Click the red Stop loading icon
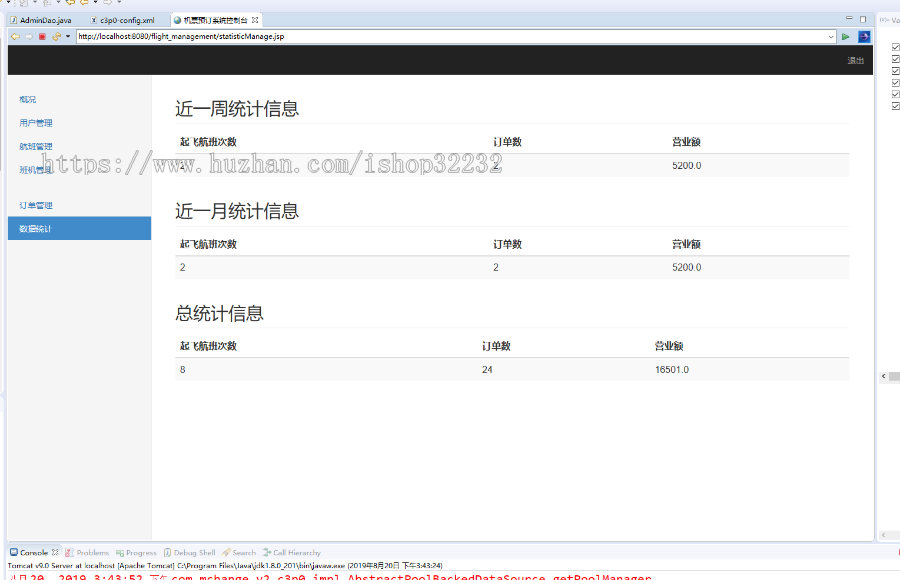 point(40,36)
